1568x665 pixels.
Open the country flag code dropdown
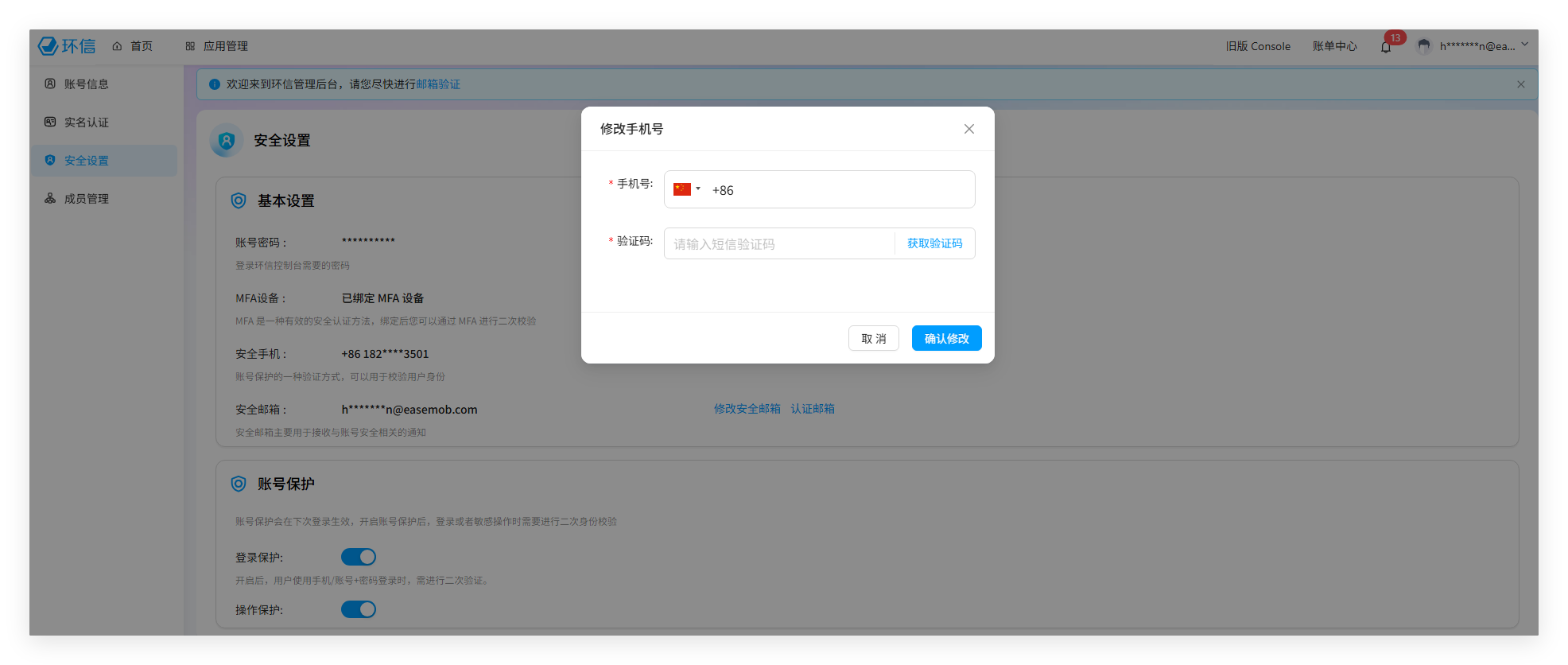[x=687, y=189]
